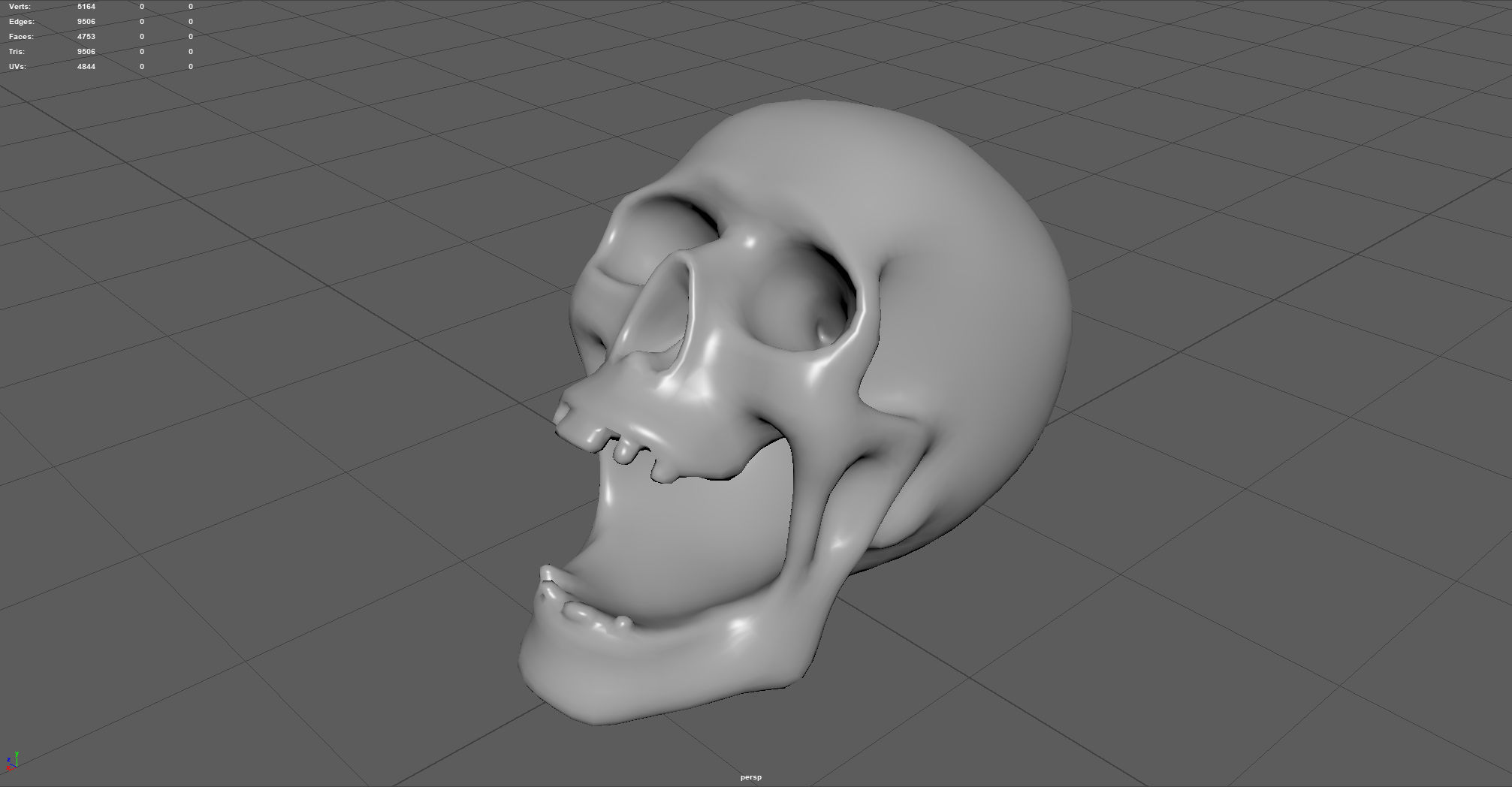Click the "Faces:" heads-up display label
1512x787 pixels.
point(21,36)
